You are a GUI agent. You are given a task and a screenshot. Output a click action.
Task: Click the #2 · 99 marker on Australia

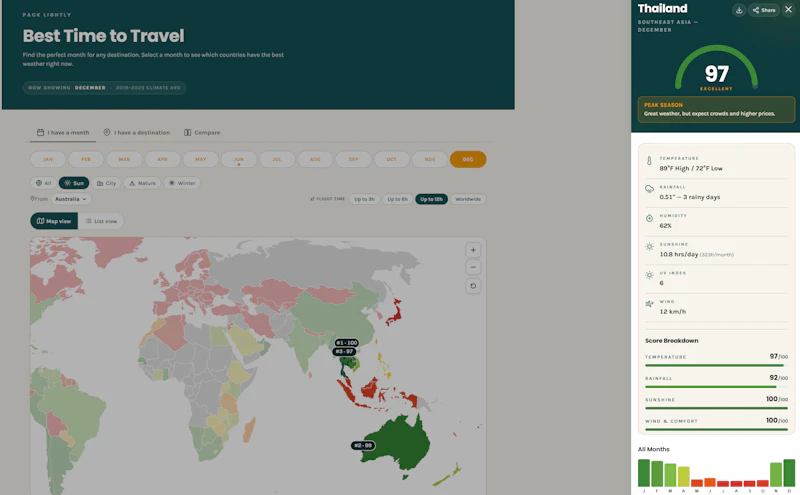[363, 446]
